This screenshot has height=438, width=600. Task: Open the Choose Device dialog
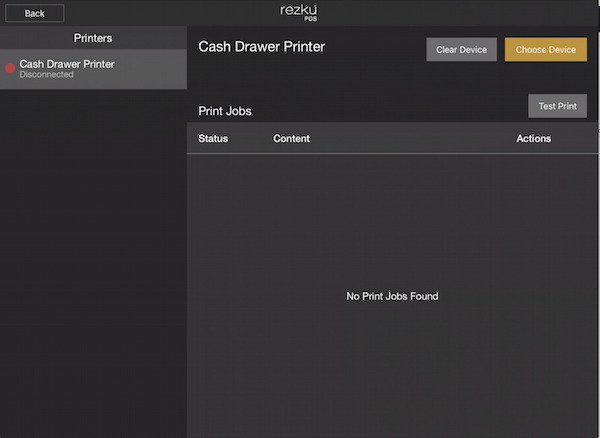546,50
